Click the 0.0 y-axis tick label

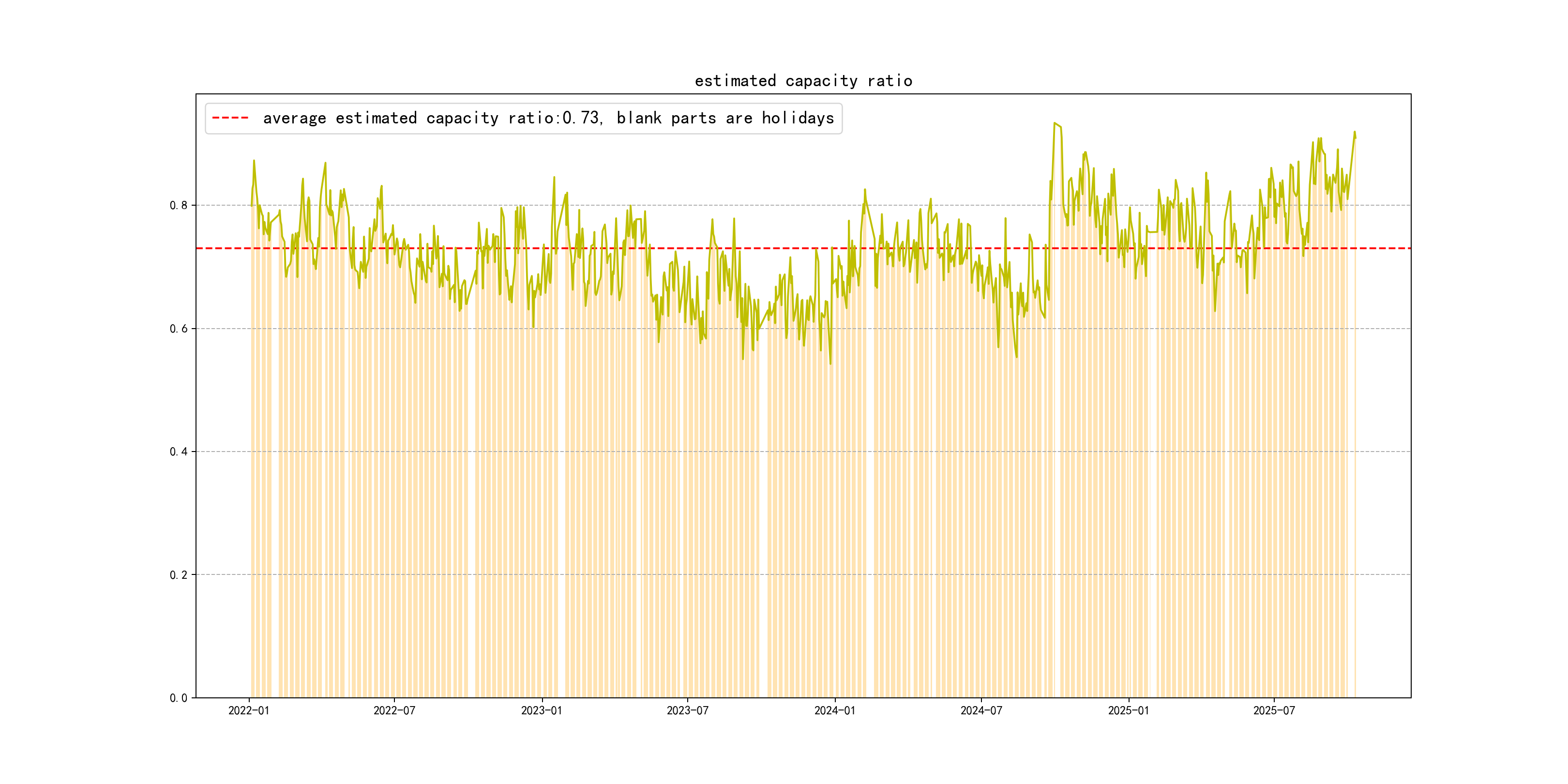tap(179, 697)
